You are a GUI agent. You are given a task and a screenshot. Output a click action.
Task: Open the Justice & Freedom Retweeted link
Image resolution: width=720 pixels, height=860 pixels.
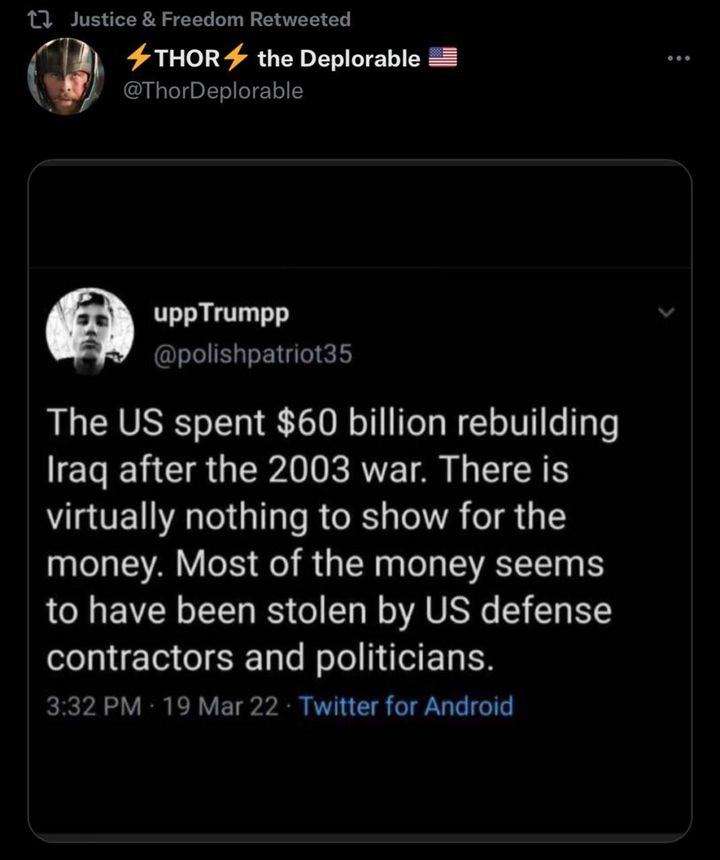[x=210, y=19]
